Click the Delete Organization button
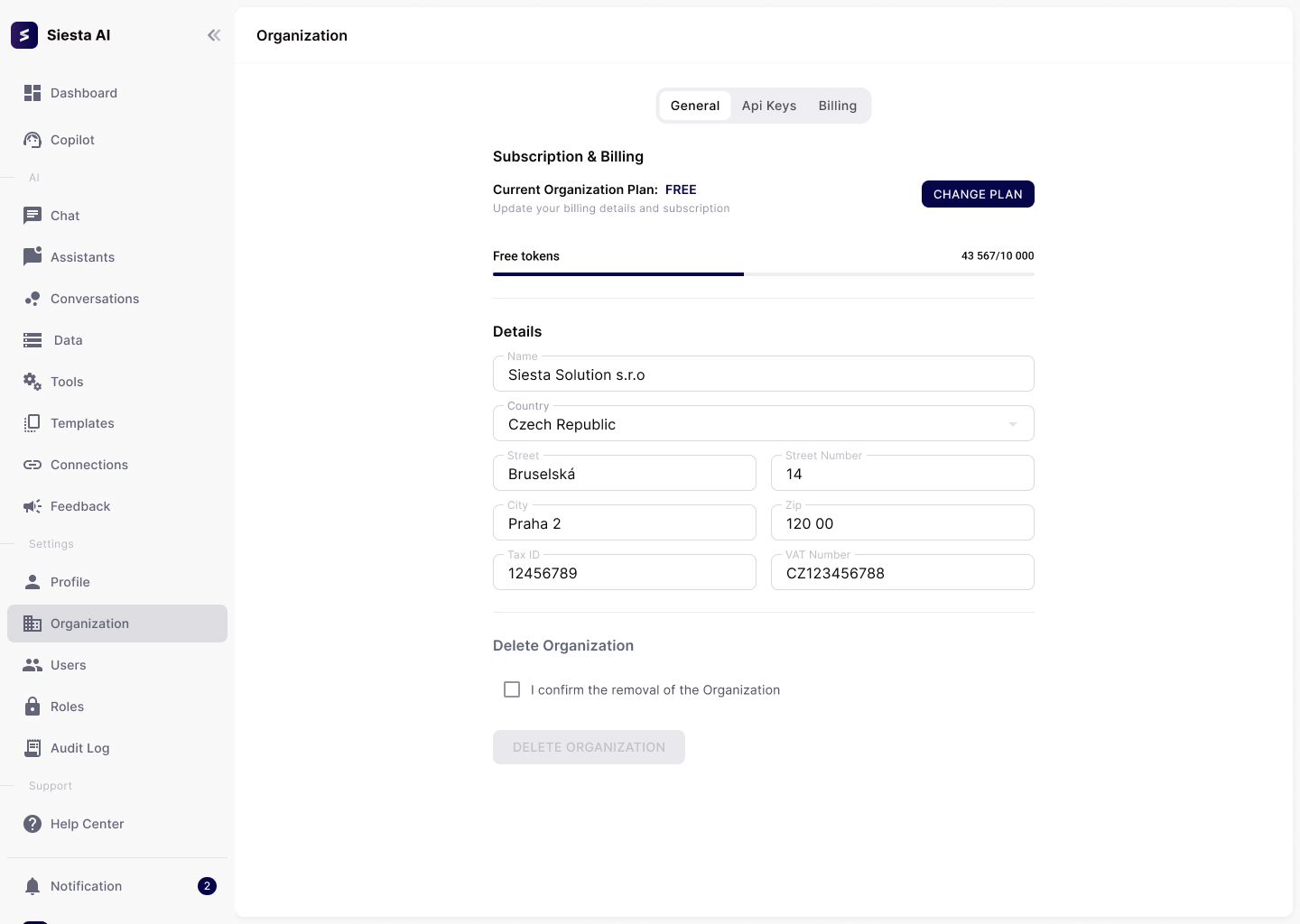 coord(589,747)
